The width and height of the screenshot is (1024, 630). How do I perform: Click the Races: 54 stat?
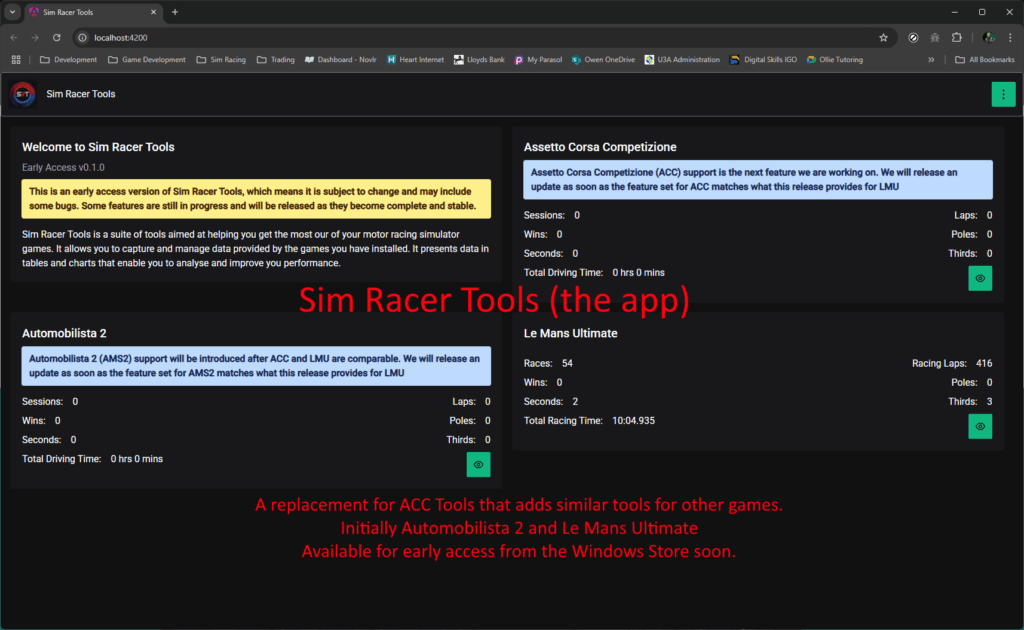tap(548, 363)
